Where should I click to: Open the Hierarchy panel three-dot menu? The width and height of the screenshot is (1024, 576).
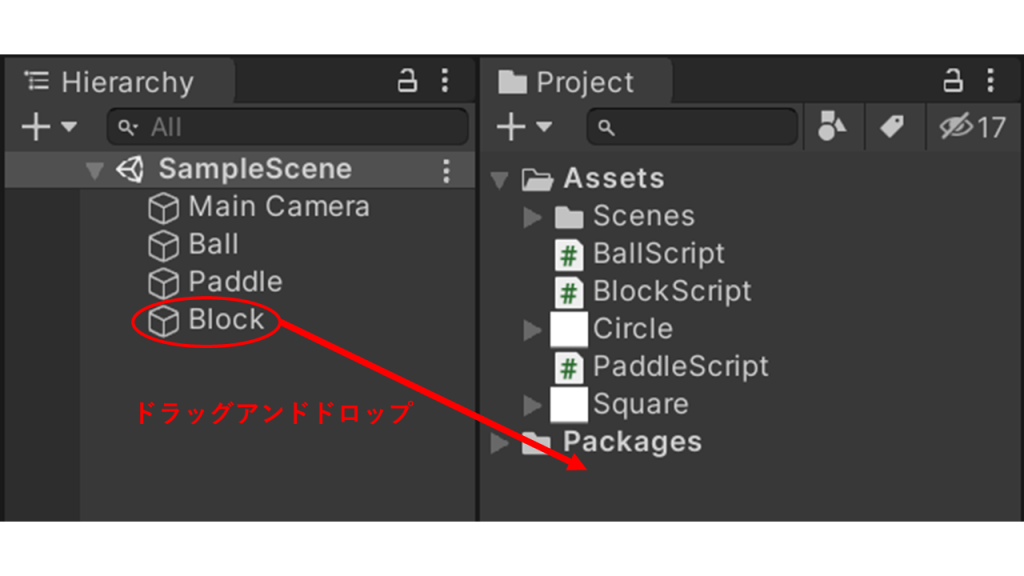point(445,82)
